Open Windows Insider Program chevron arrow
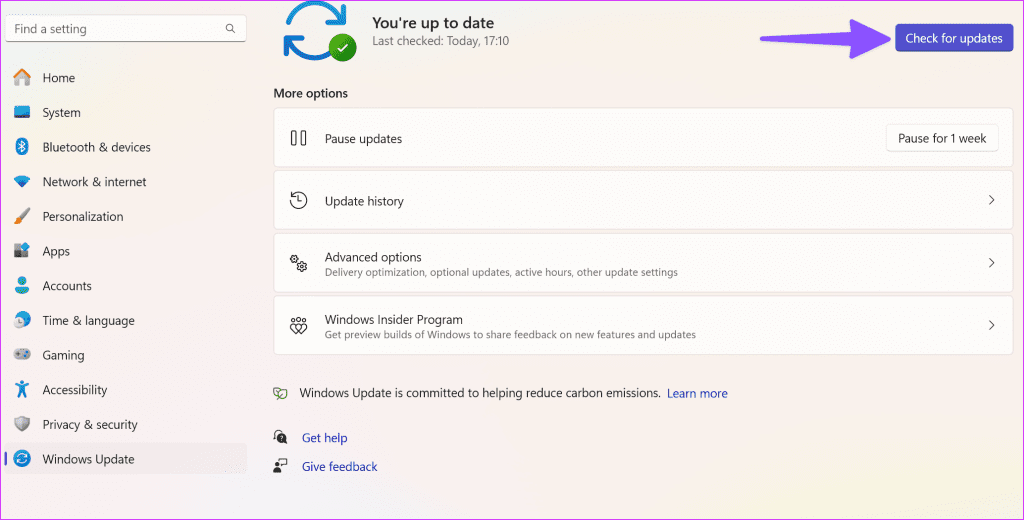Screen dimensions: 1024x520 (991, 325)
